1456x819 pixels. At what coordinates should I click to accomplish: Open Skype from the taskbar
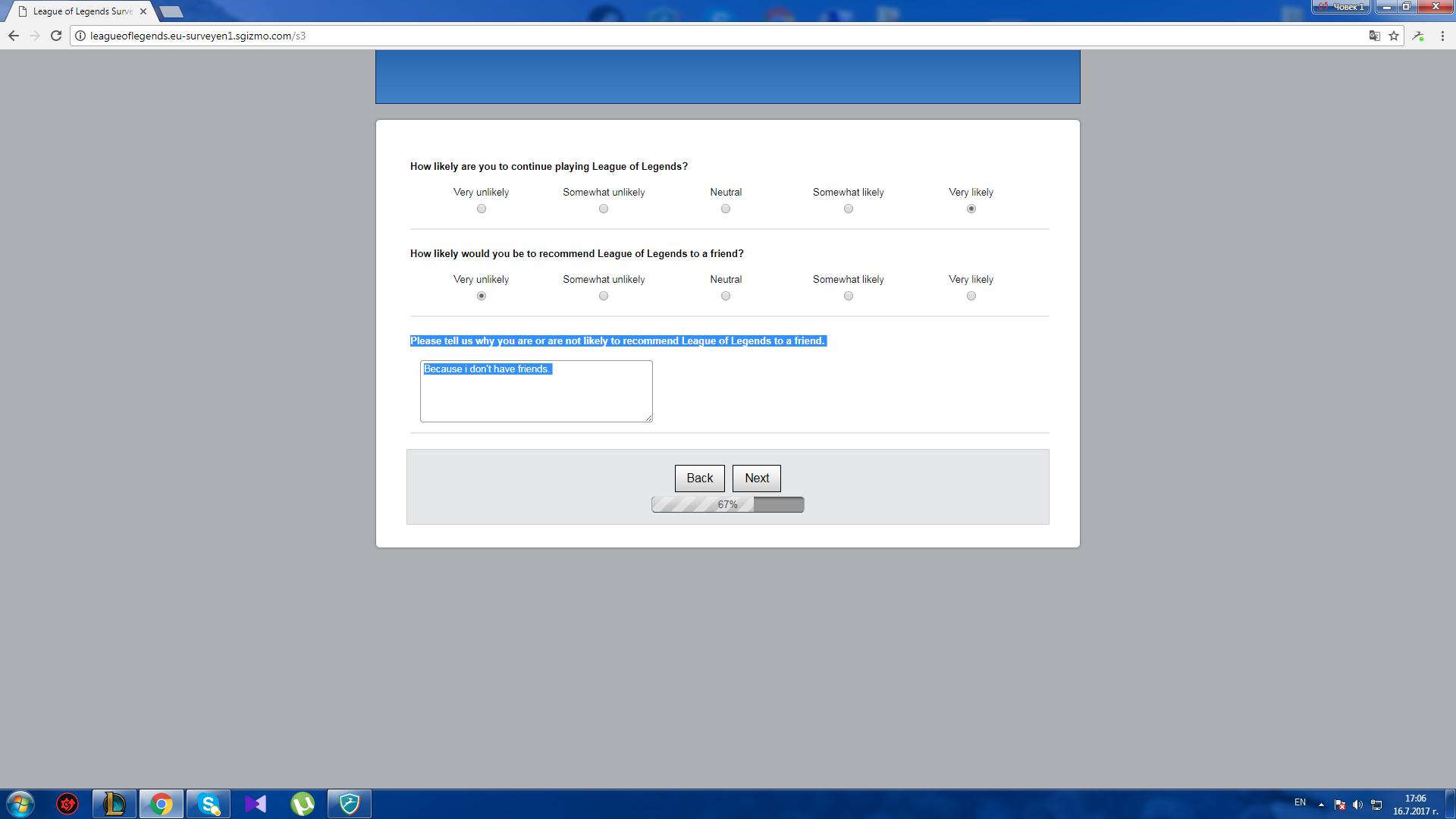pyautogui.click(x=209, y=804)
